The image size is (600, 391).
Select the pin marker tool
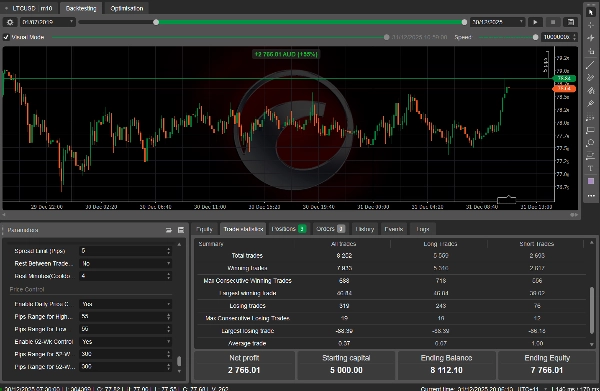591,104
